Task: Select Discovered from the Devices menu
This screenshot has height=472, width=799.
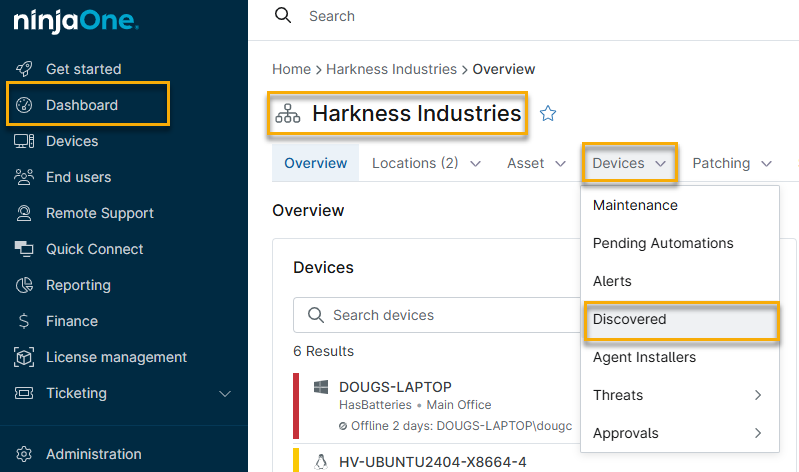Action: [x=629, y=319]
